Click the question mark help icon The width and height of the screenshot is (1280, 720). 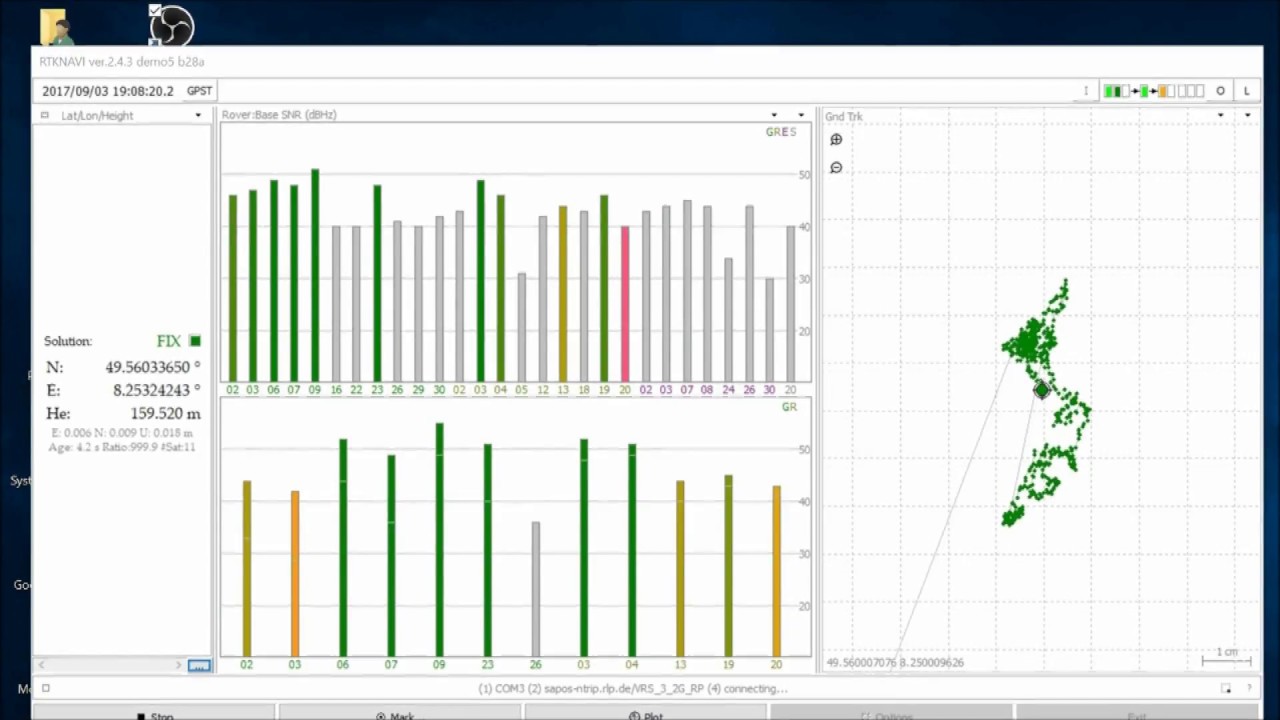1249,688
